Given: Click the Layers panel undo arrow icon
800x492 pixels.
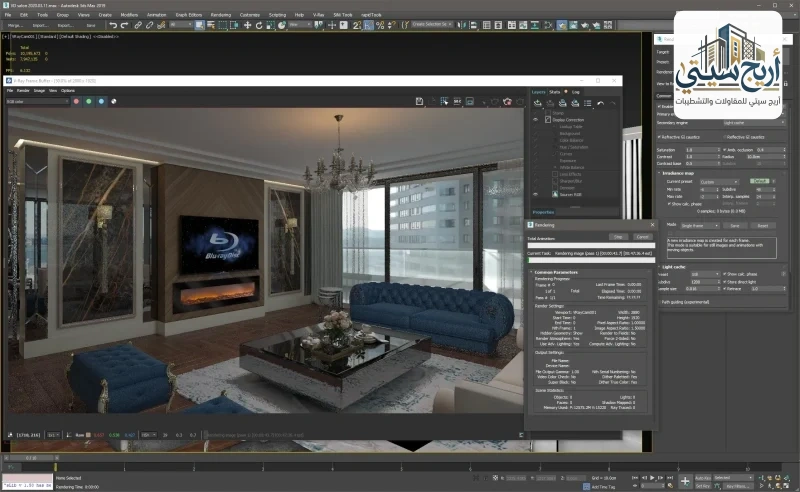Looking at the screenshot, I should [x=601, y=103].
